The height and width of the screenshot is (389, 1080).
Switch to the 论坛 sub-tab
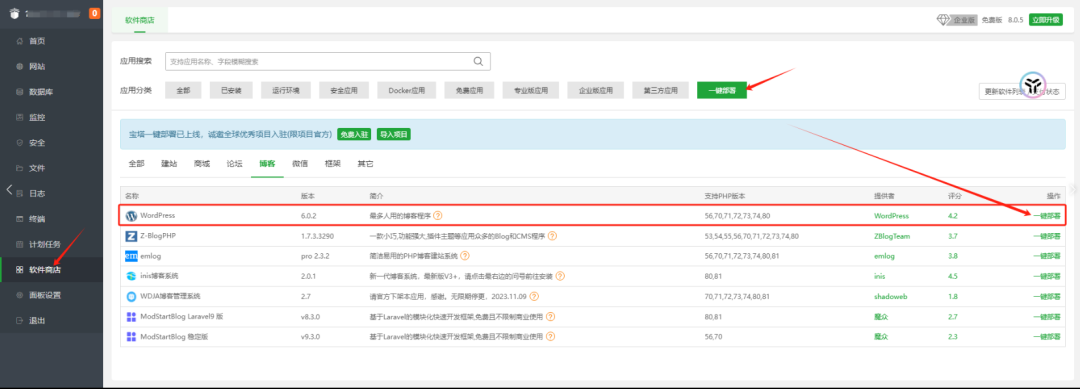coord(234,164)
